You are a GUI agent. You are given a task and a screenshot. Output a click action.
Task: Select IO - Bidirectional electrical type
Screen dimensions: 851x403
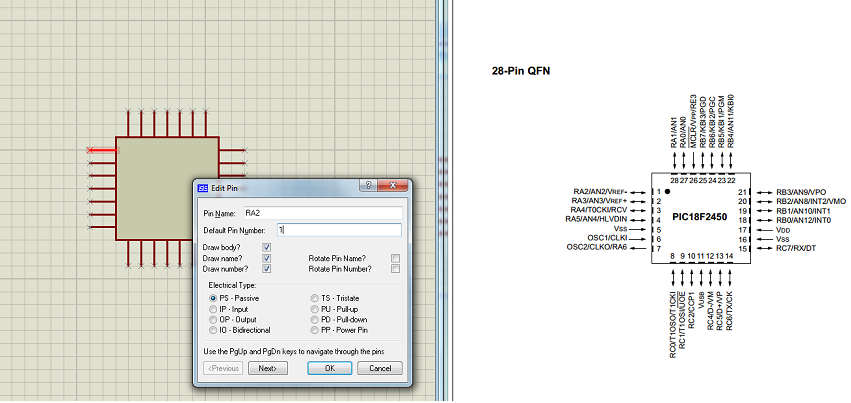point(239,330)
